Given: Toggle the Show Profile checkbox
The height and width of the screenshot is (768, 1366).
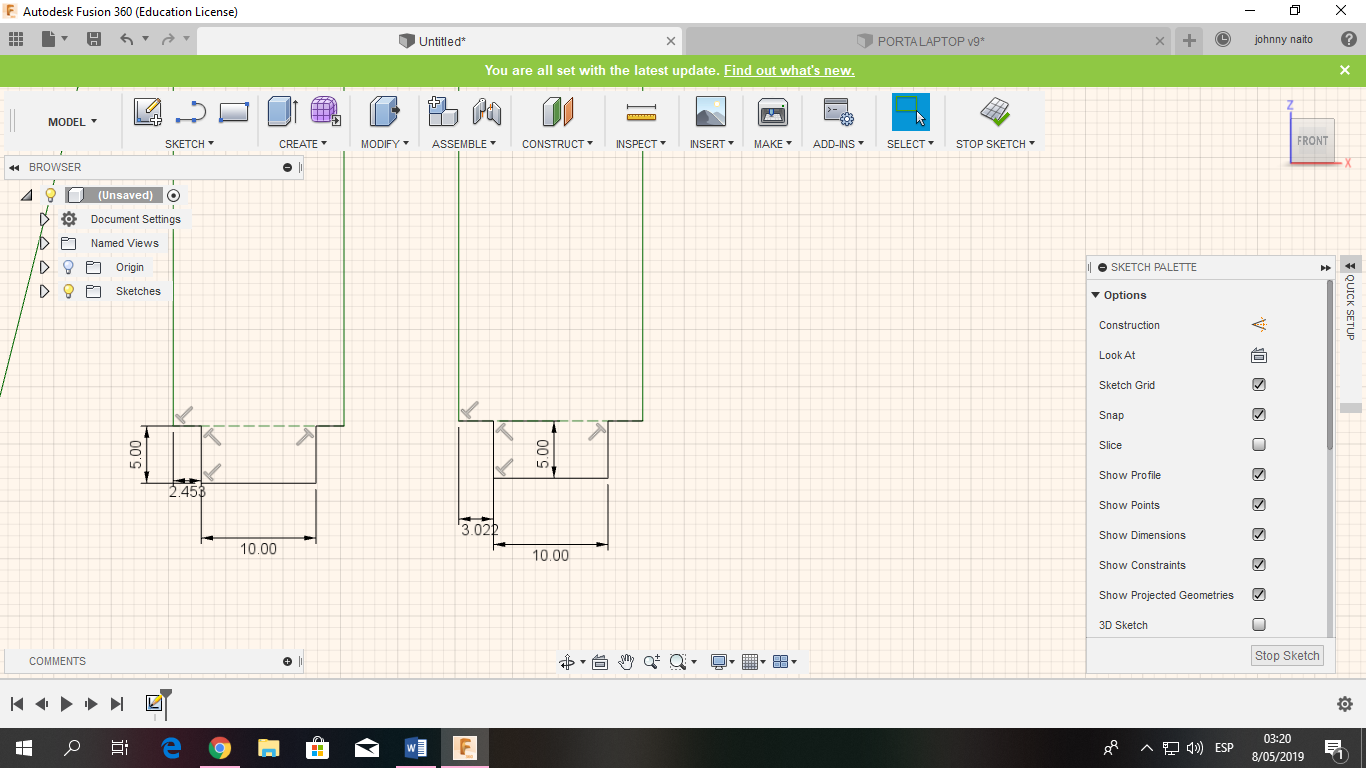Looking at the screenshot, I should 1259,475.
